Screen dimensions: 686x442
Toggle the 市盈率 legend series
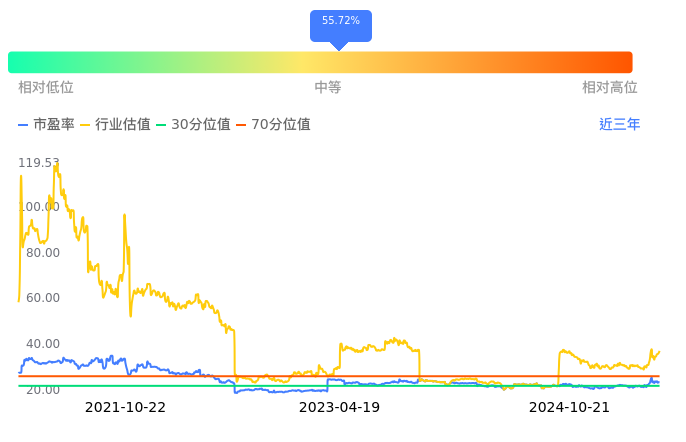point(47,125)
